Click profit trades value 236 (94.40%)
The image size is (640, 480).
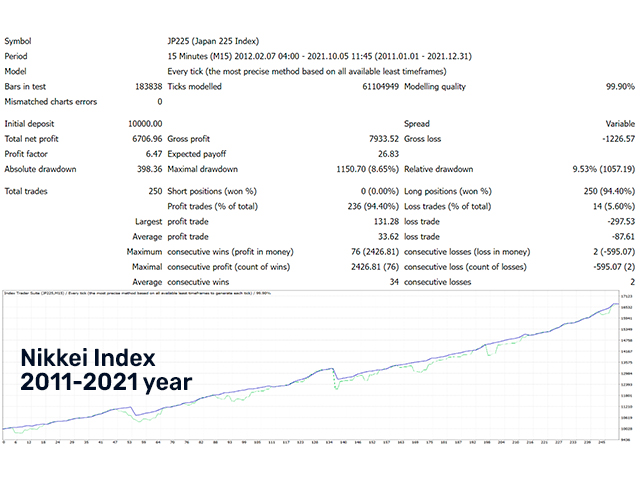click(x=373, y=207)
